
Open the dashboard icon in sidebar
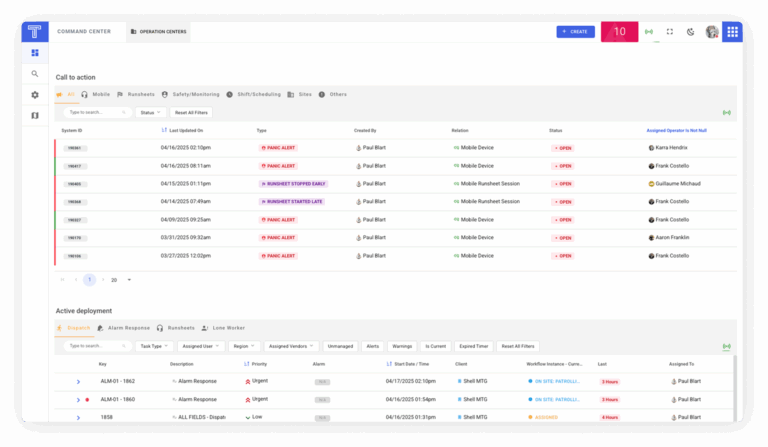[x=35, y=53]
